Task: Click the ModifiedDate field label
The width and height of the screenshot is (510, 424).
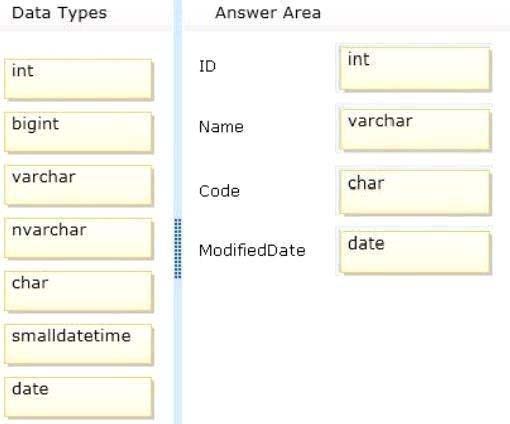Action: tap(252, 250)
